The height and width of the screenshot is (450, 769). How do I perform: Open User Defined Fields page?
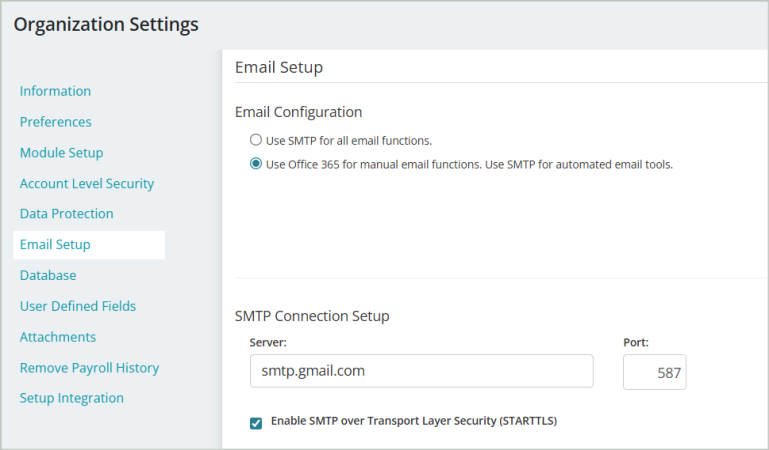point(77,306)
